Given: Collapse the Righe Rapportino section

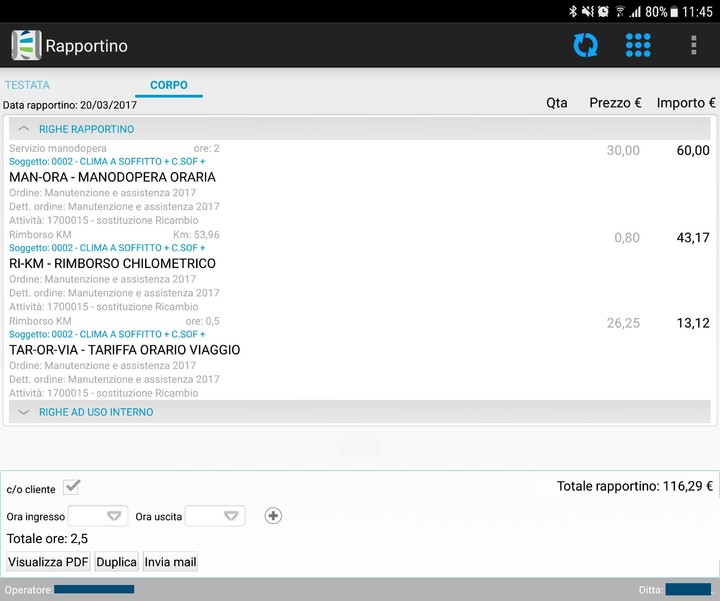Looking at the screenshot, I should (24, 129).
